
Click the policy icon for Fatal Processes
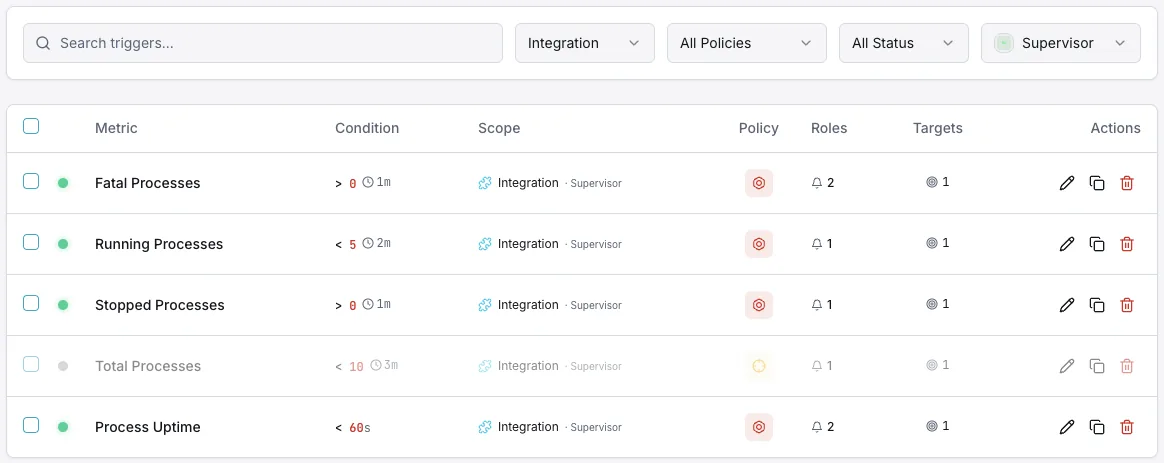pos(759,183)
